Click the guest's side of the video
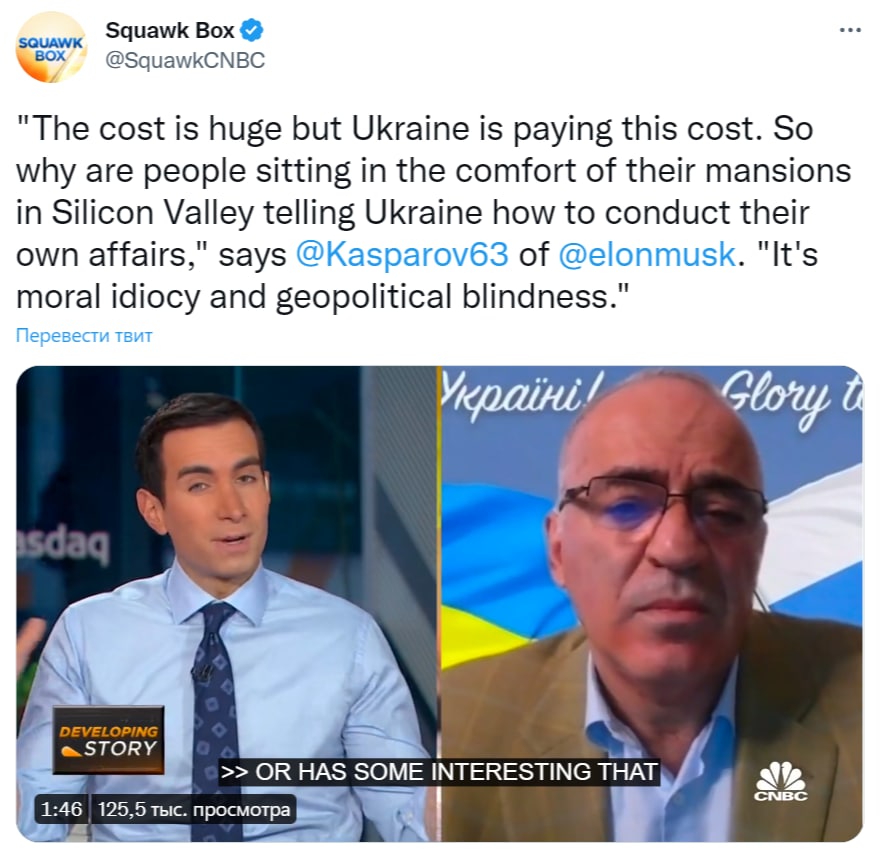 tap(652, 604)
